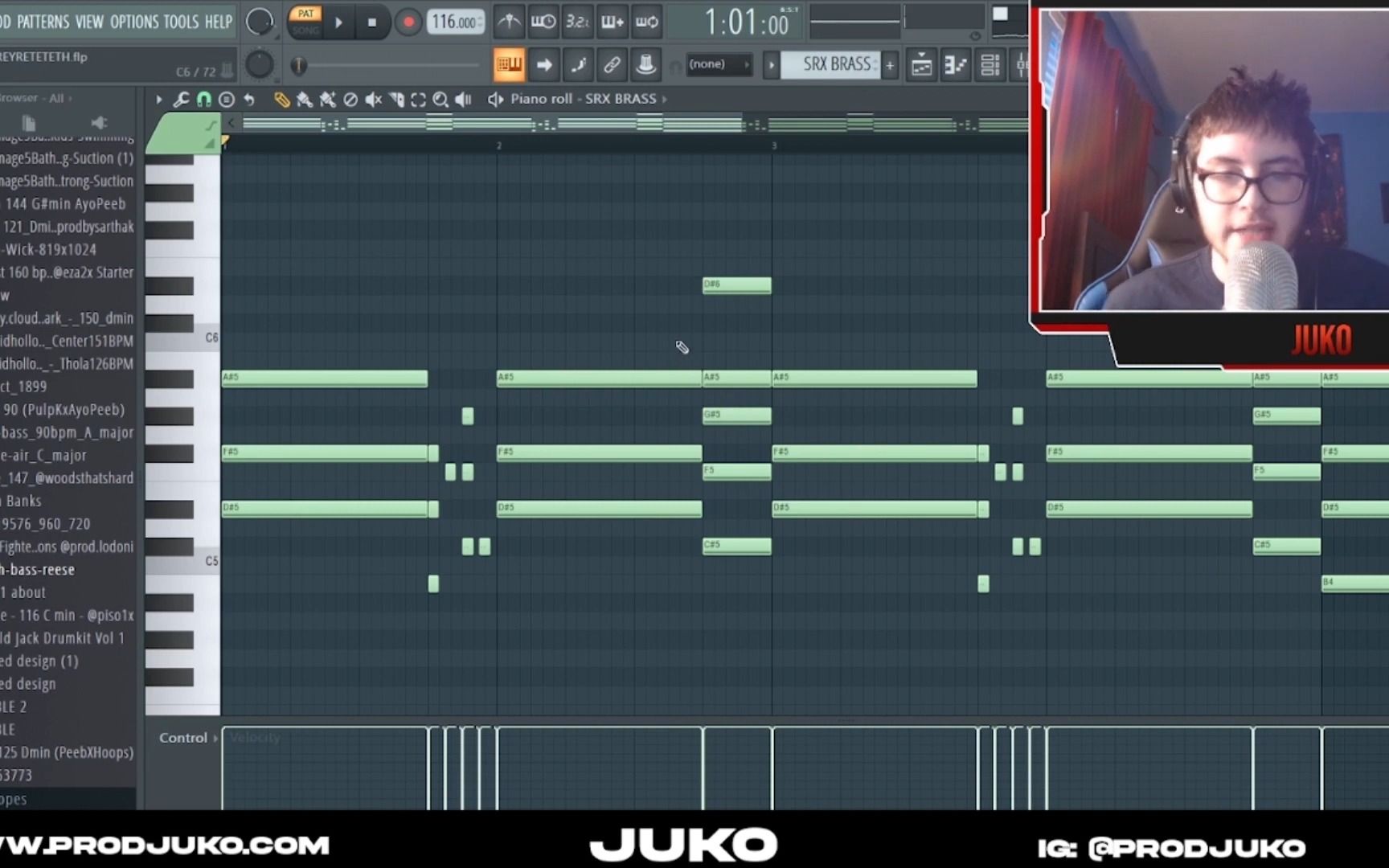Adjust the main pitch knob
The width and height of the screenshot is (1389, 868).
tap(259, 64)
